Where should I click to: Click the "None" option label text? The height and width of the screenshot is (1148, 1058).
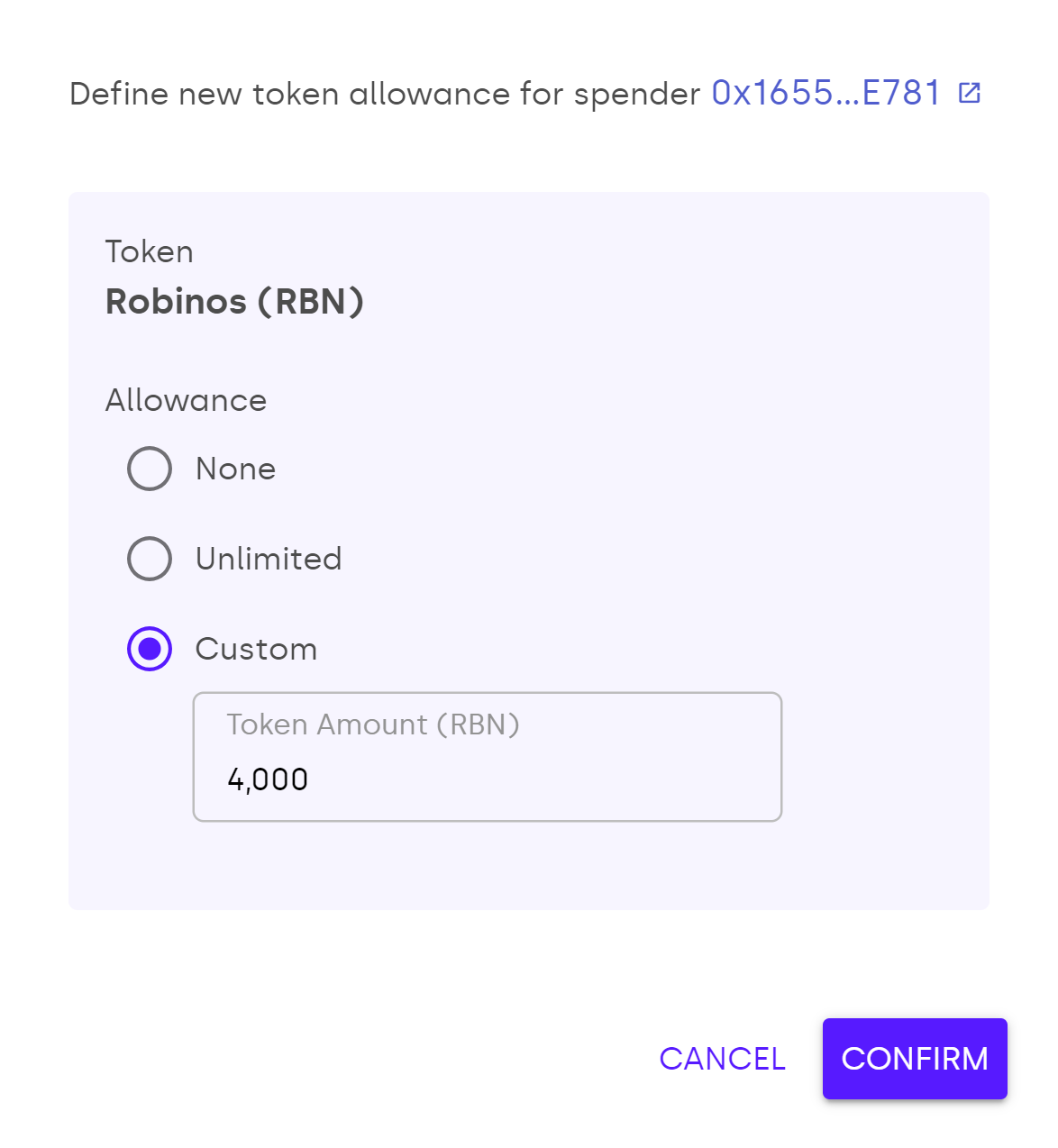pyautogui.click(x=235, y=469)
